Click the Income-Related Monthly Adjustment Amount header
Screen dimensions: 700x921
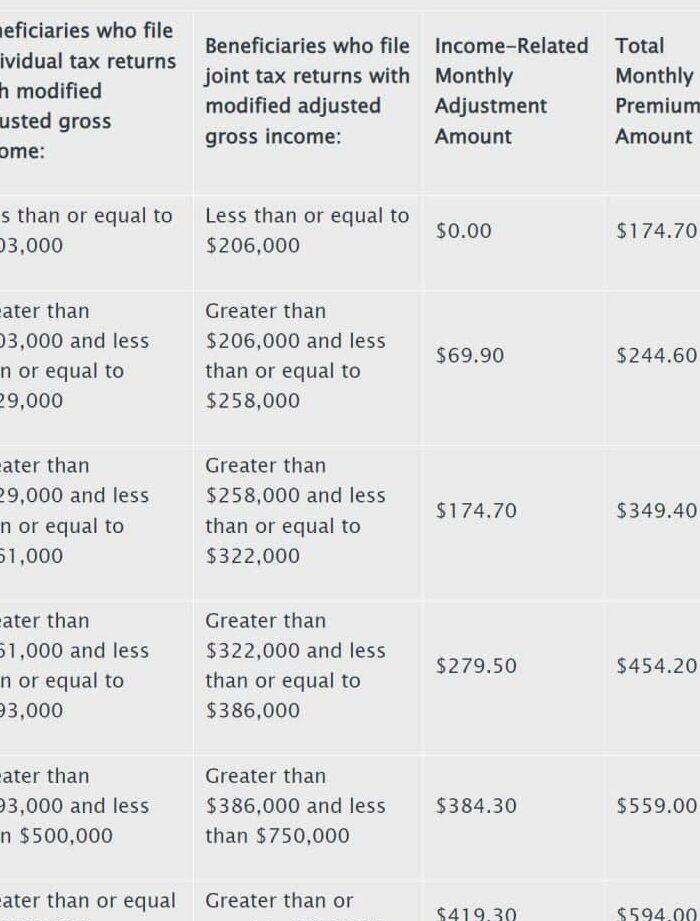pos(511,91)
